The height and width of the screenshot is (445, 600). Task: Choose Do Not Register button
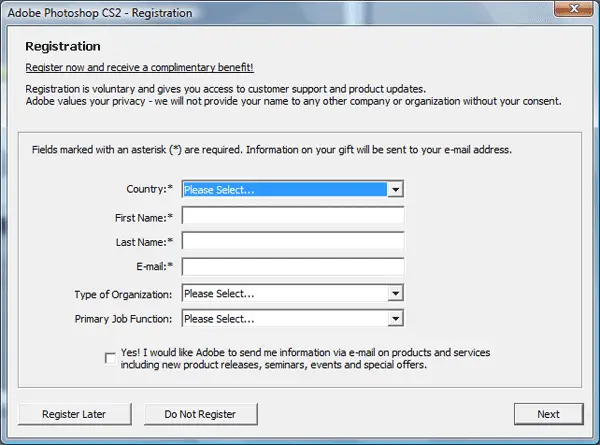click(x=201, y=414)
